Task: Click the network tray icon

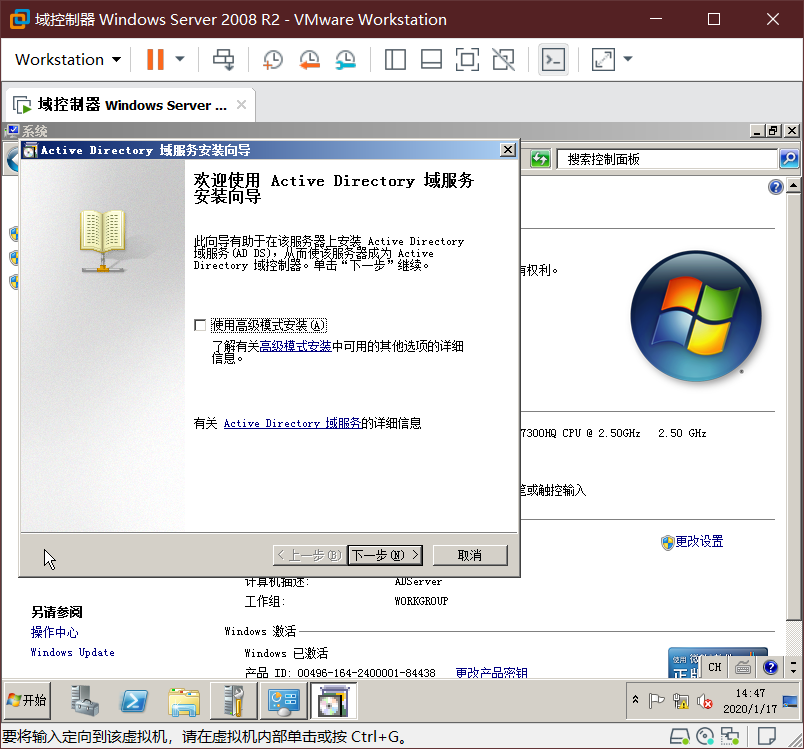Action: (x=681, y=700)
